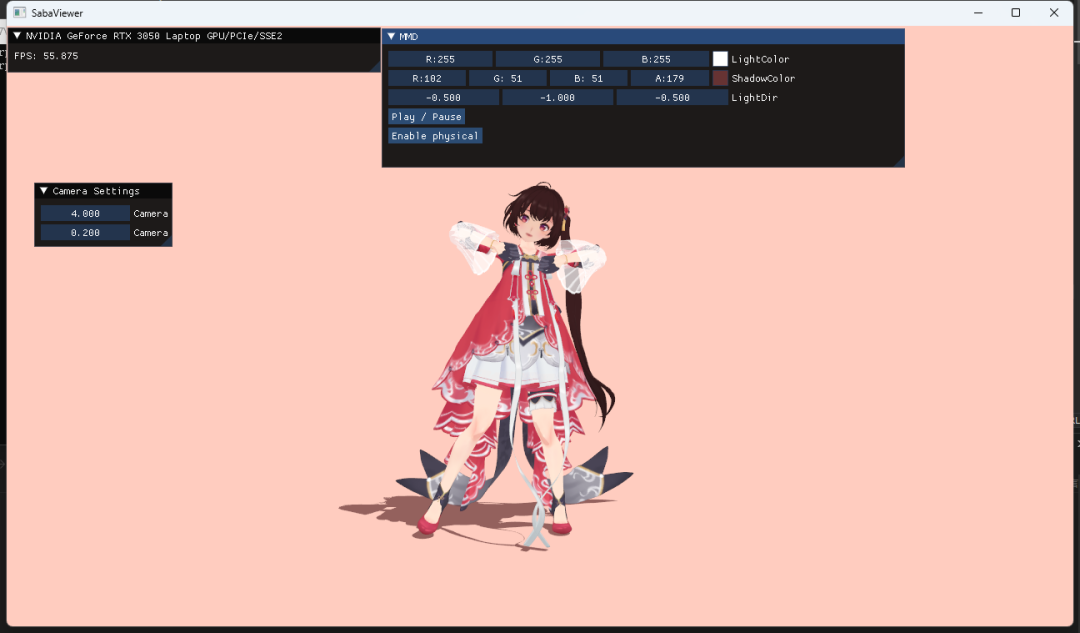Collapse the MMD panel header triangle

pyautogui.click(x=392, y=36)
